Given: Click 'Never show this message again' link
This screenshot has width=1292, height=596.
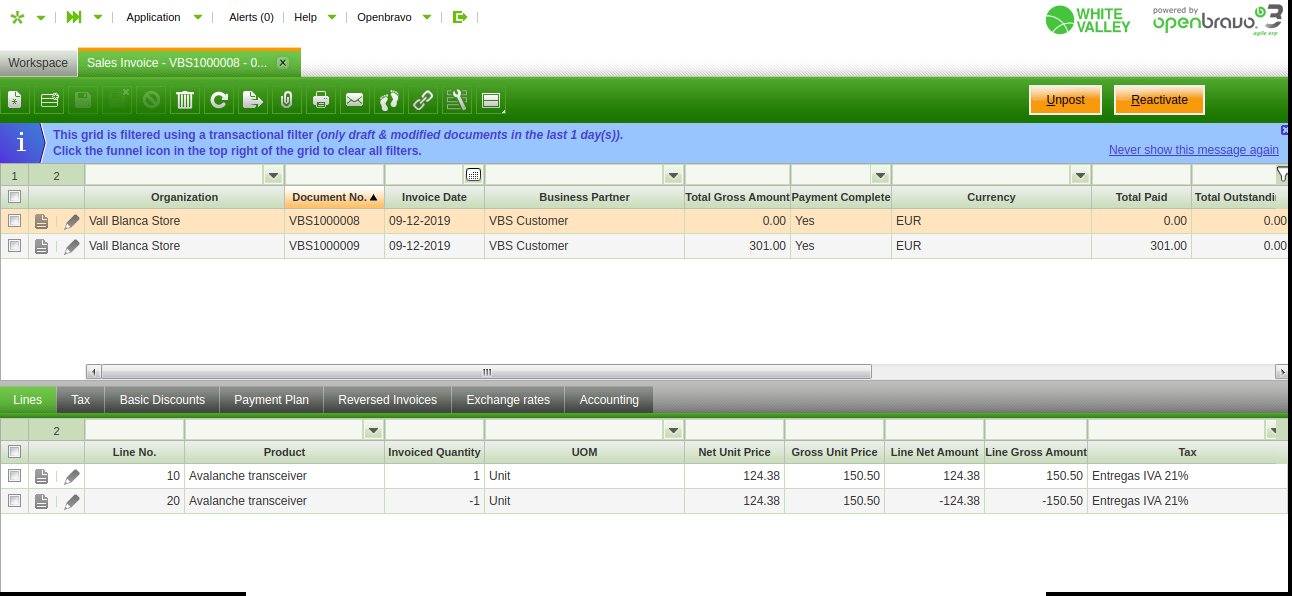Looking at the screenshot, I should 1194,150.
